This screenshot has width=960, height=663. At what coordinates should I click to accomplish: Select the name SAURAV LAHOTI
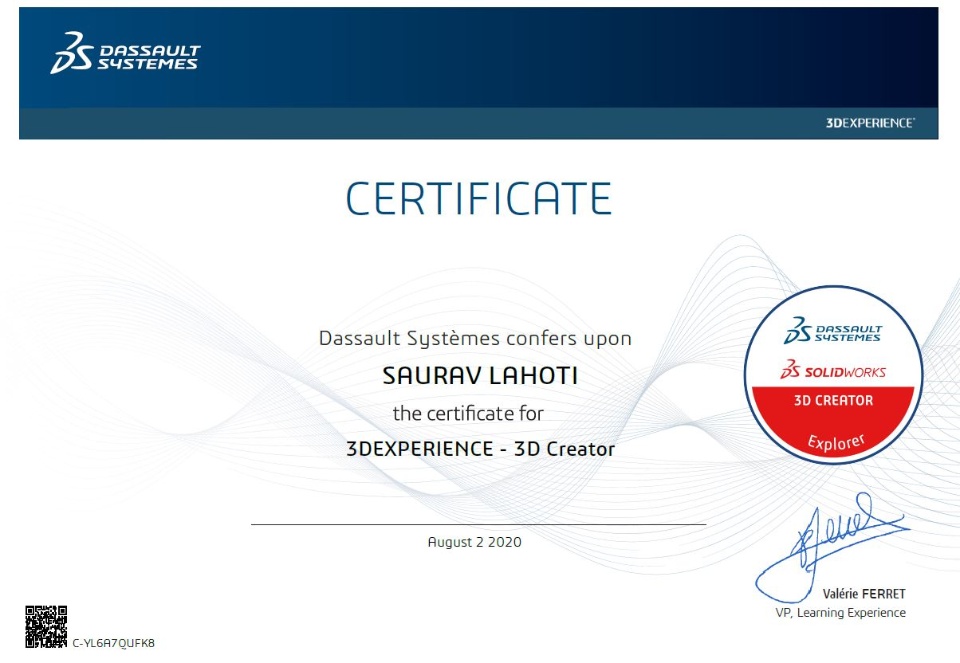pos(480,376)
